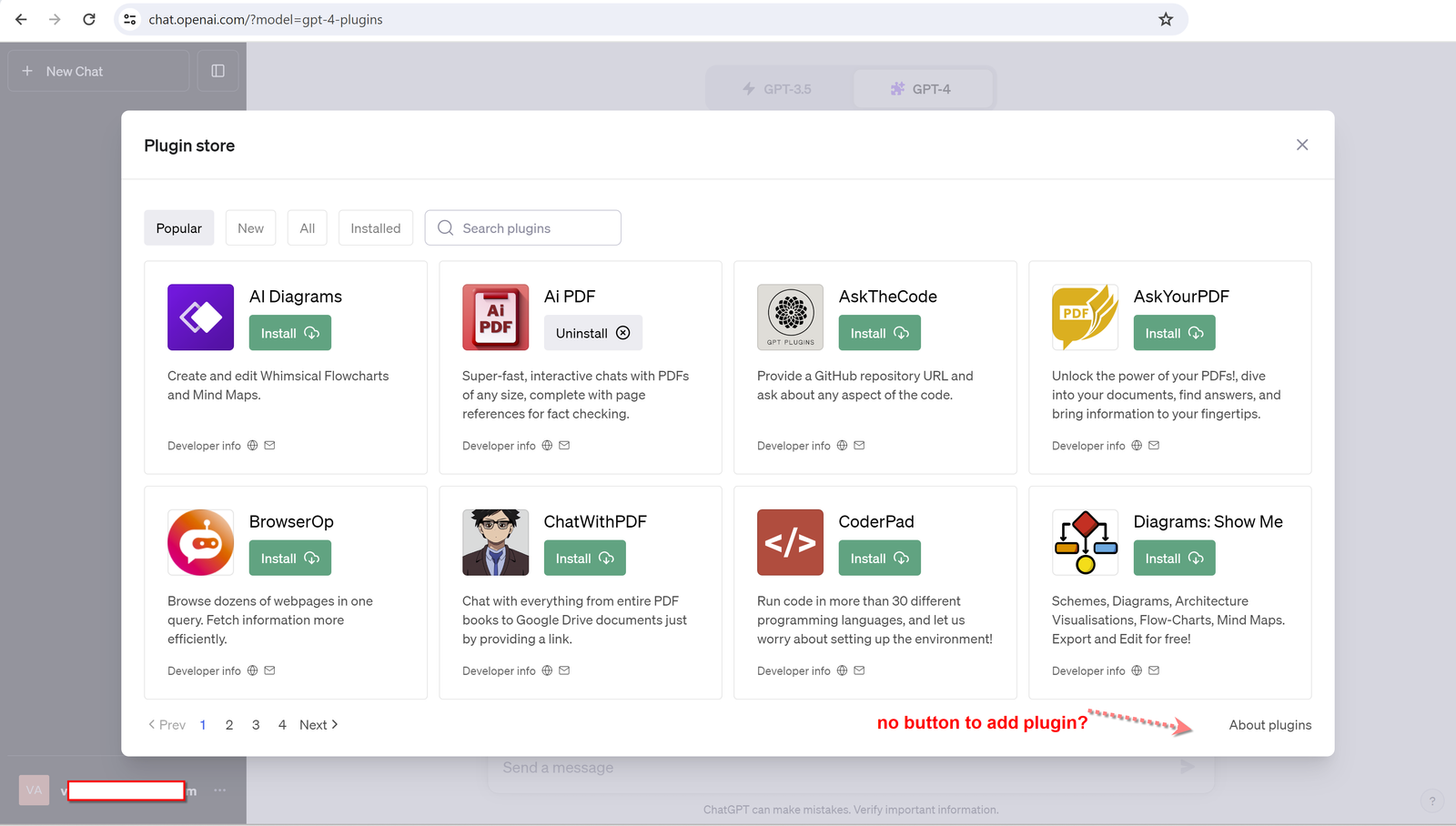Screen dimensions: 1456x826
Task: Open ChatWithPDF developer website globe icon
Action: 547,670
